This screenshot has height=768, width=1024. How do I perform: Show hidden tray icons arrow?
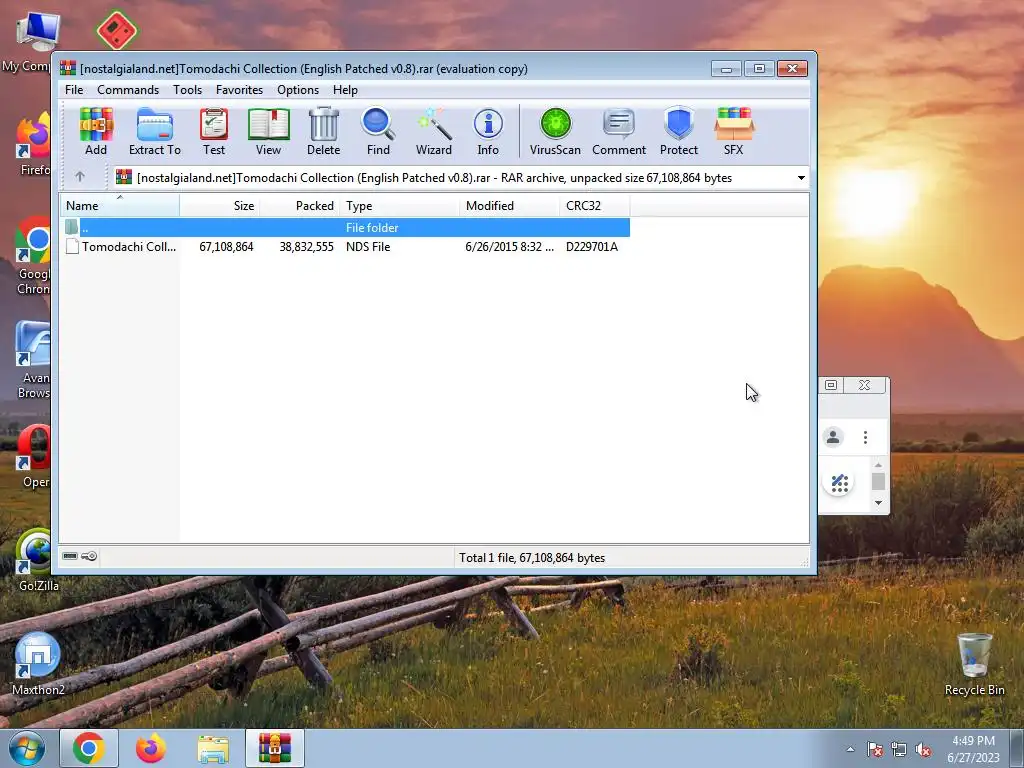tap(850, 750)
